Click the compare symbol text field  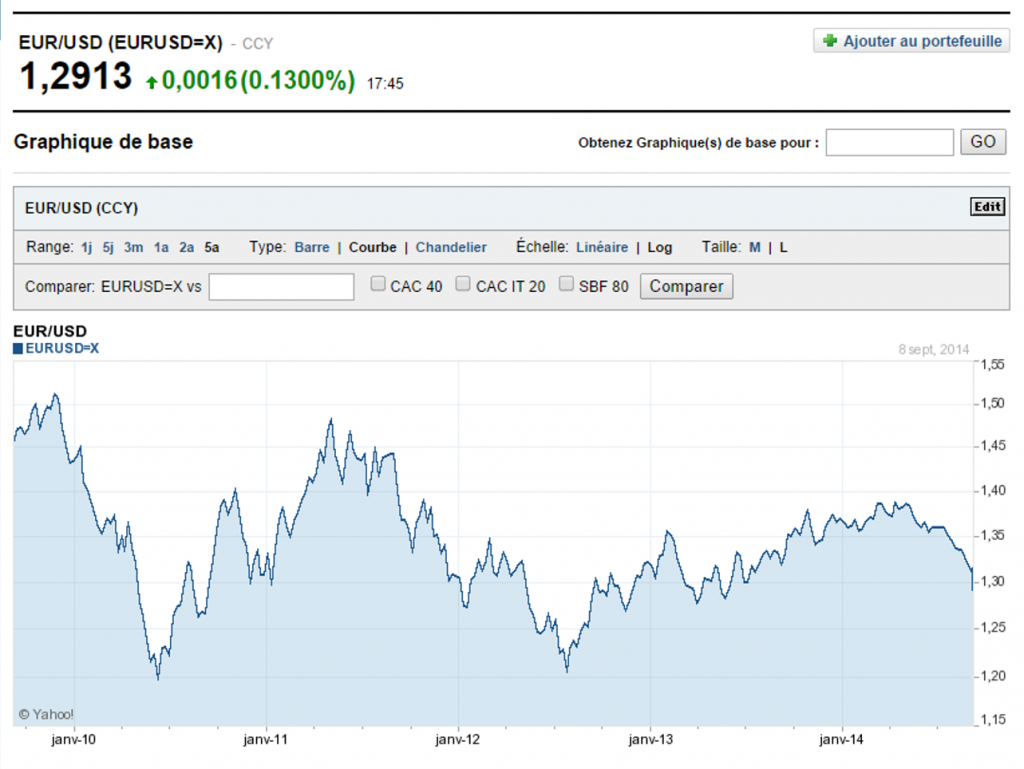281,287
